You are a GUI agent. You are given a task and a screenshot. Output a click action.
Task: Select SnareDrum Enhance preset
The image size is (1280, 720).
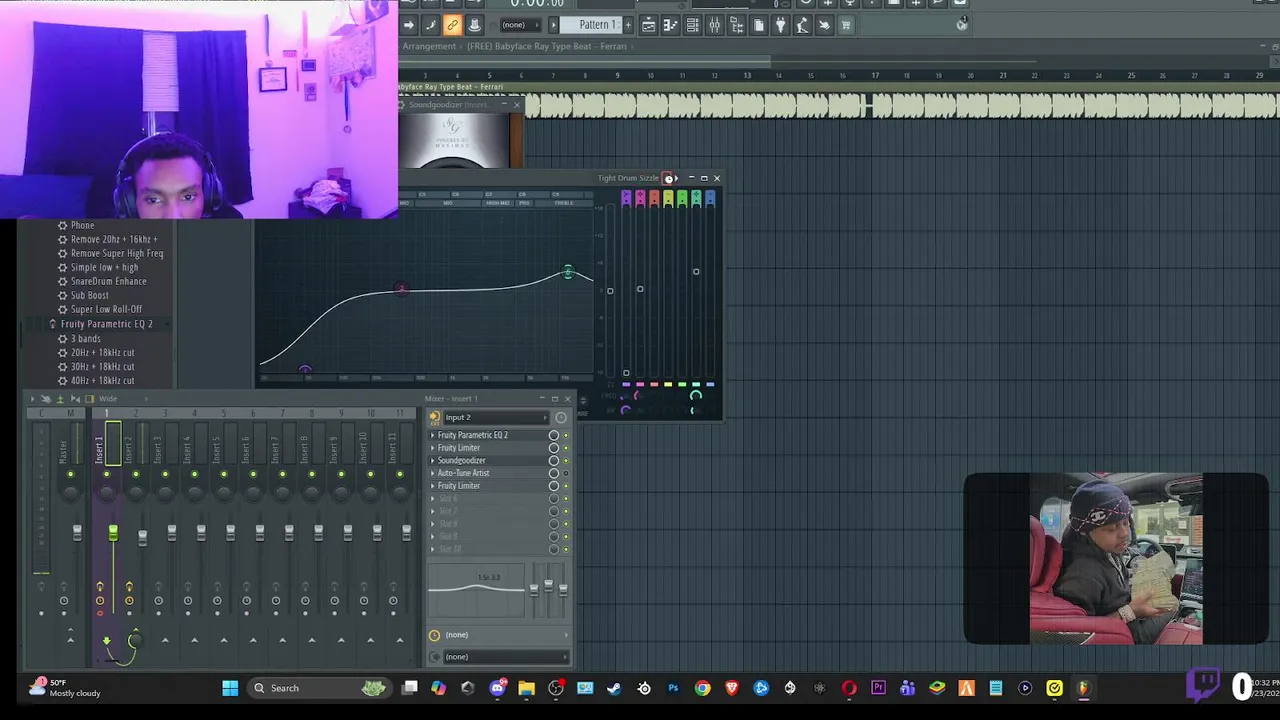(x=108, y=281)
